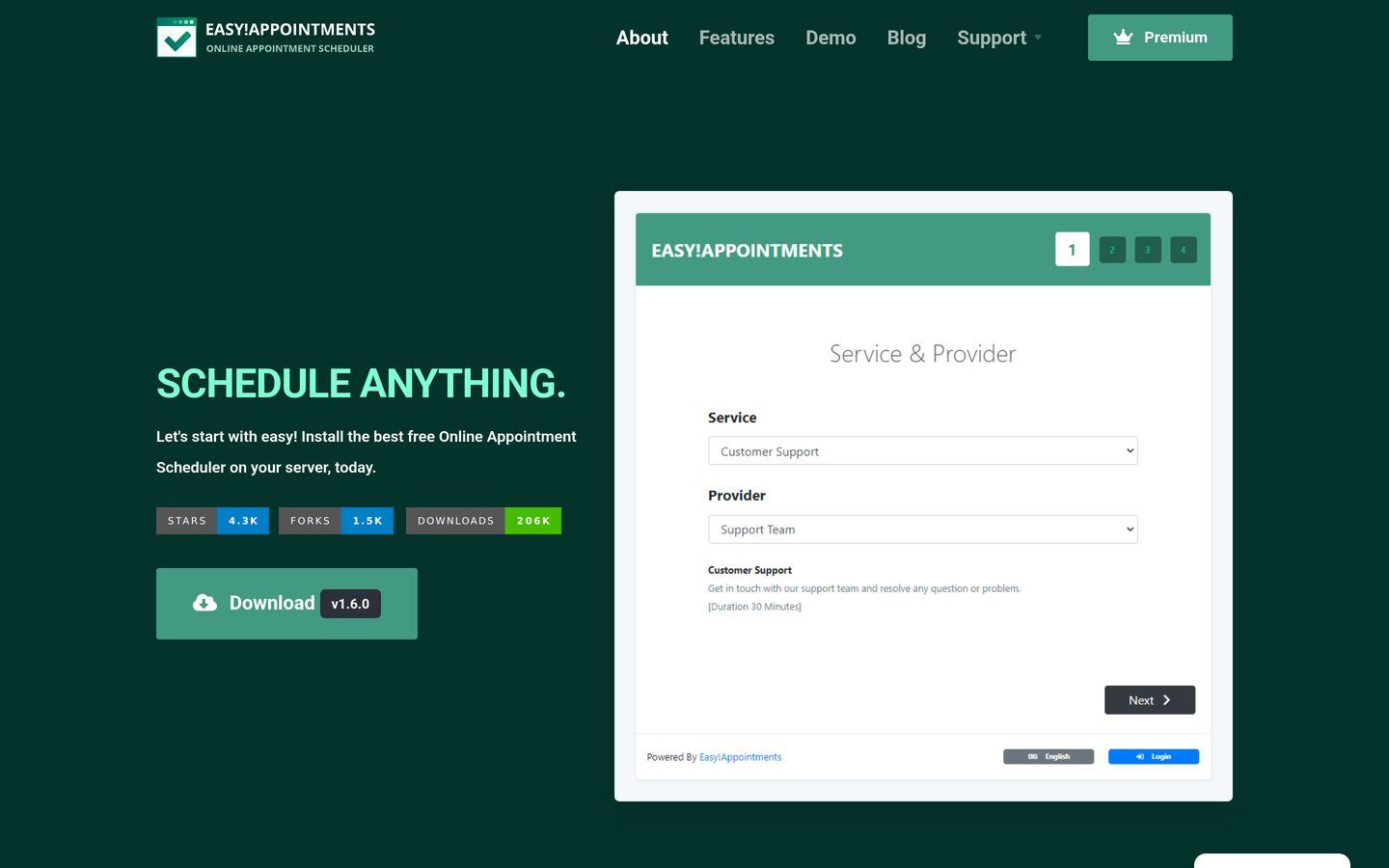Click the crown icon in Premium button
This screenshot has width=1389, height=868.
click(x=1123, y=38)
